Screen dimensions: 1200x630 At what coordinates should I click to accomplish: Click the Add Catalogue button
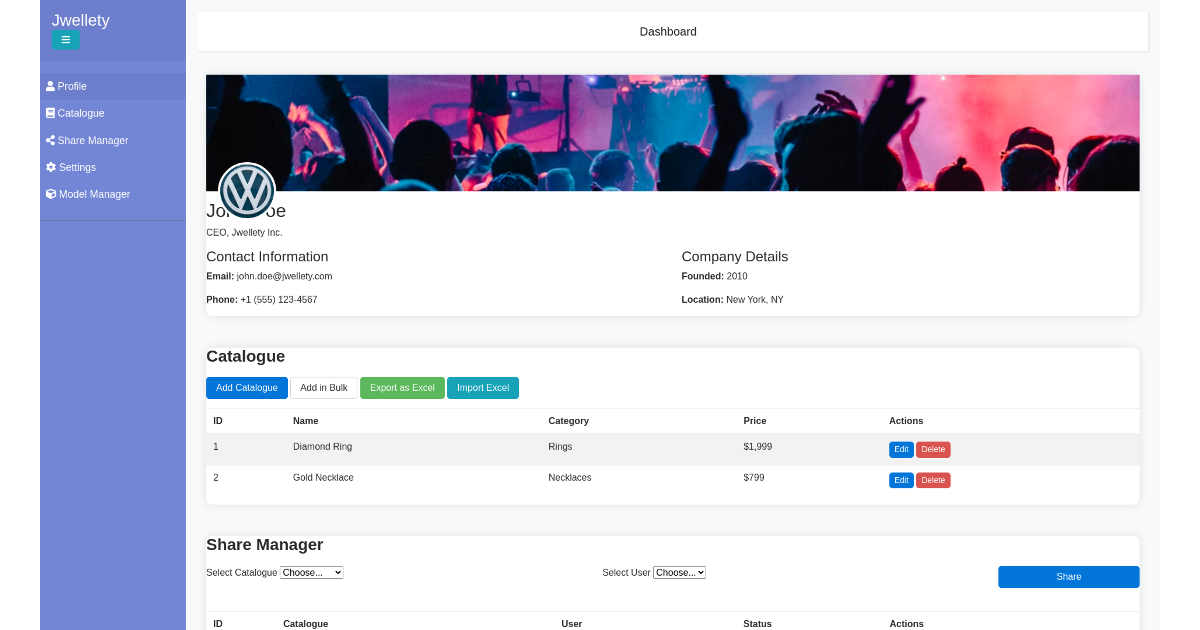(246, 388)
